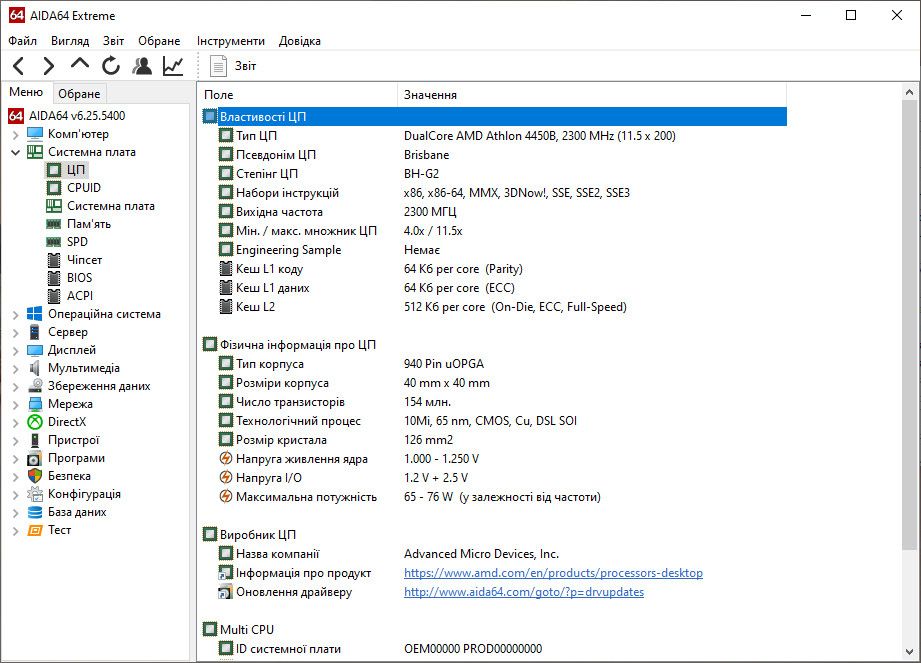921x663 pixels.
Task: Click the Програми camera icon
Action: click(x=35, y=459)
